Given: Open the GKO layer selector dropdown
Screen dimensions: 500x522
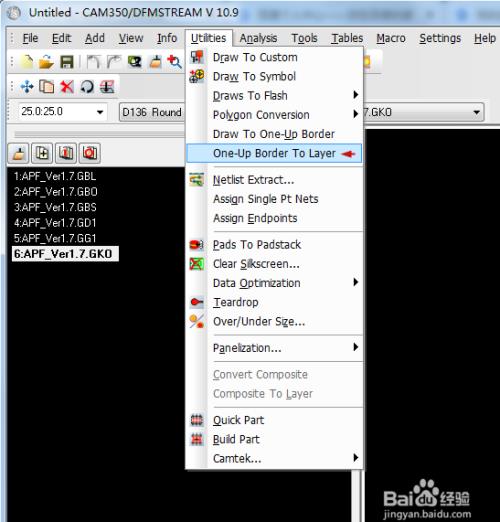Looking at the screenshot, I should pyautogui.click(x=477, y=112).
